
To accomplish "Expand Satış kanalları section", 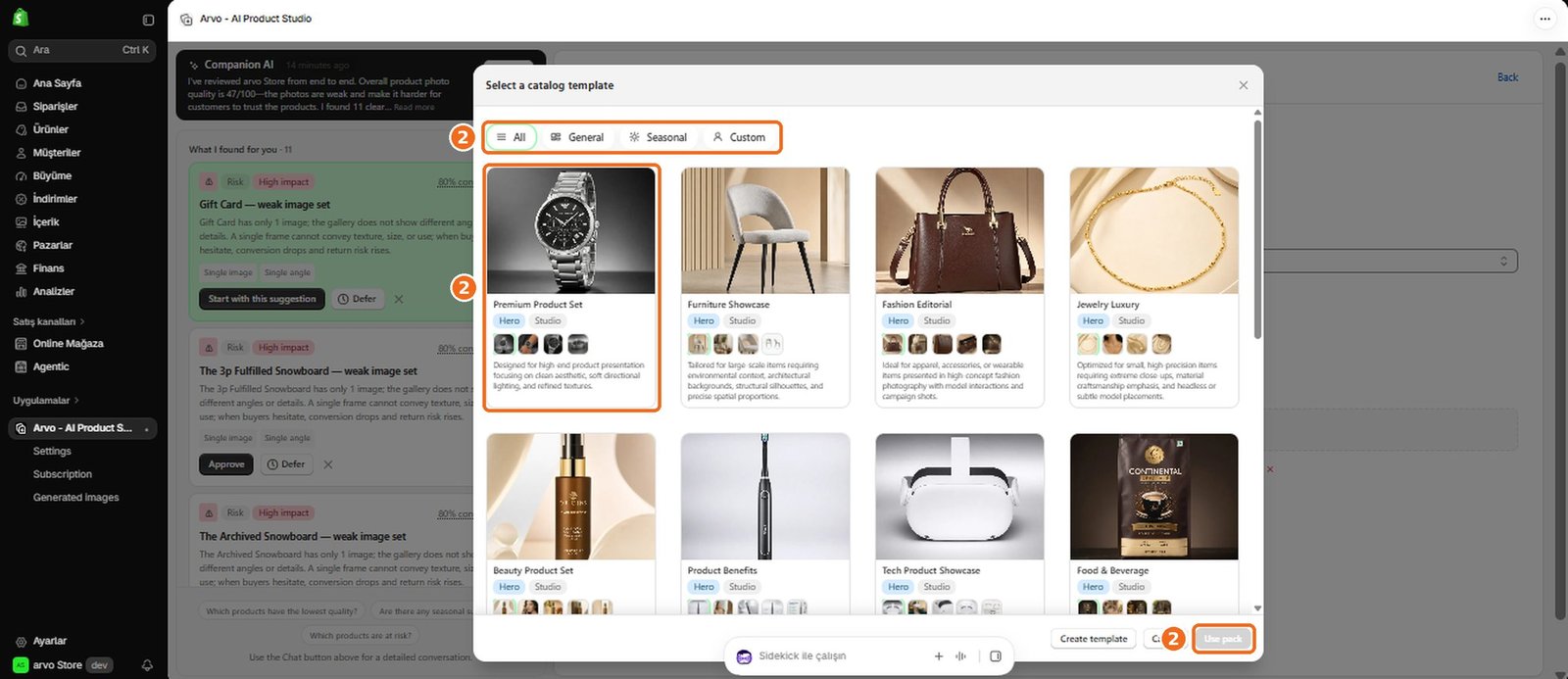I will click(x=49, y=321).
